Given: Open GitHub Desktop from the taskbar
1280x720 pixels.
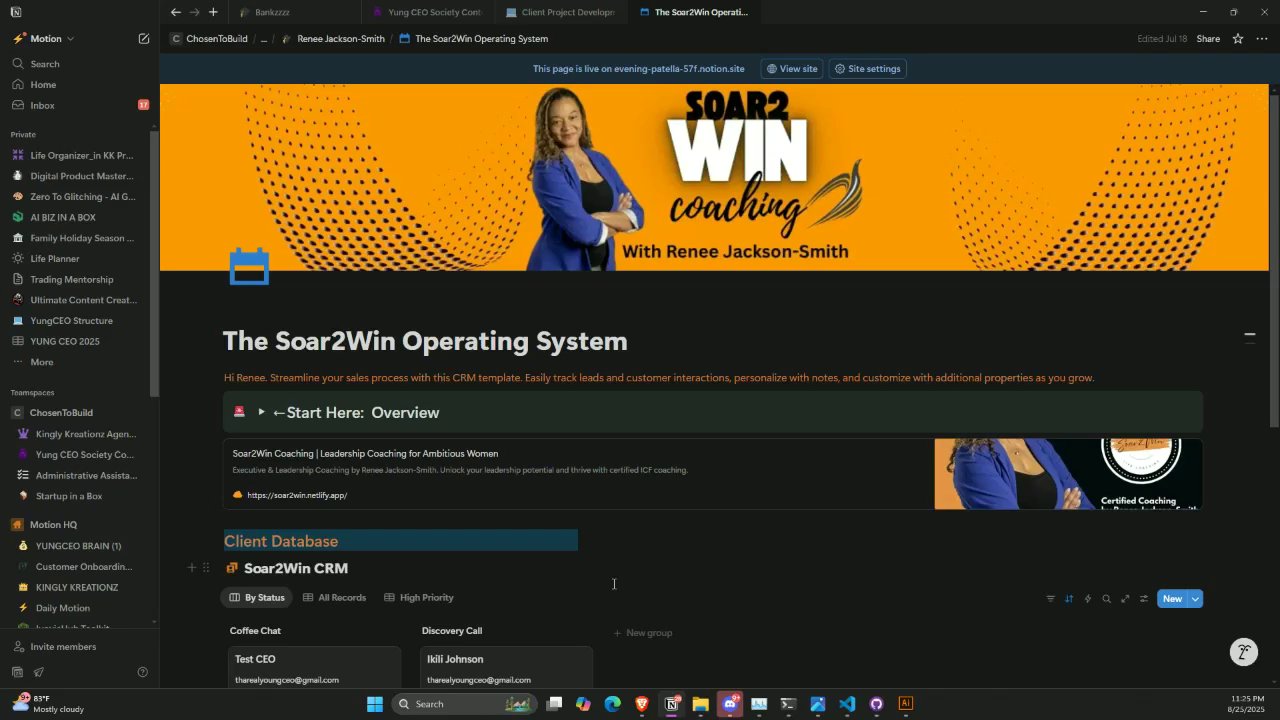Looking at the screenshot, I should 876,704.
